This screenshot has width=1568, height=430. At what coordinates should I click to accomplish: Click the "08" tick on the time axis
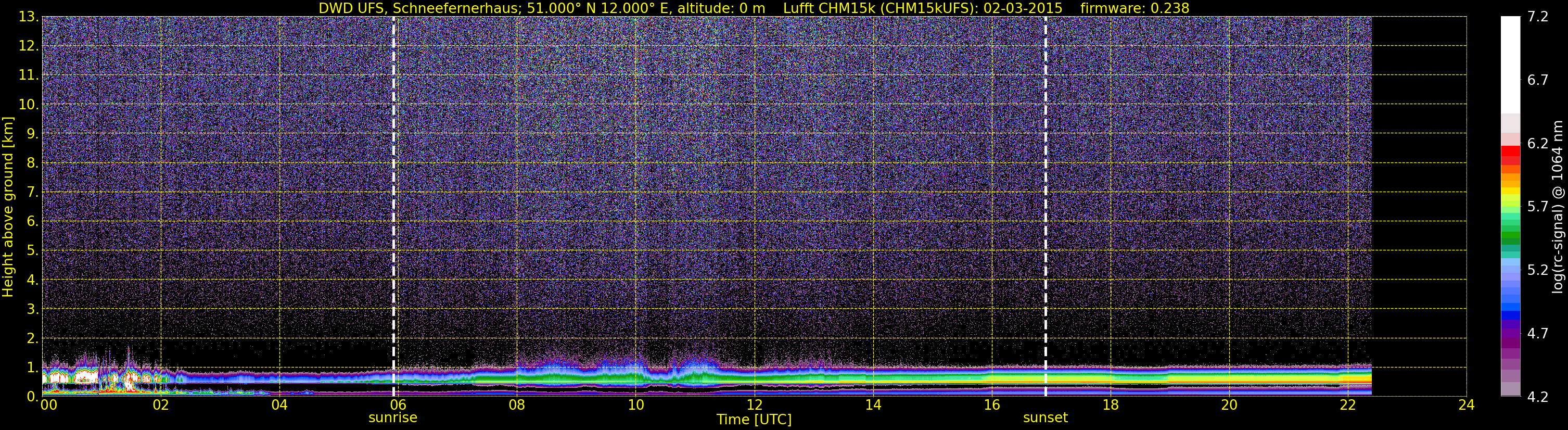(517, 406)
